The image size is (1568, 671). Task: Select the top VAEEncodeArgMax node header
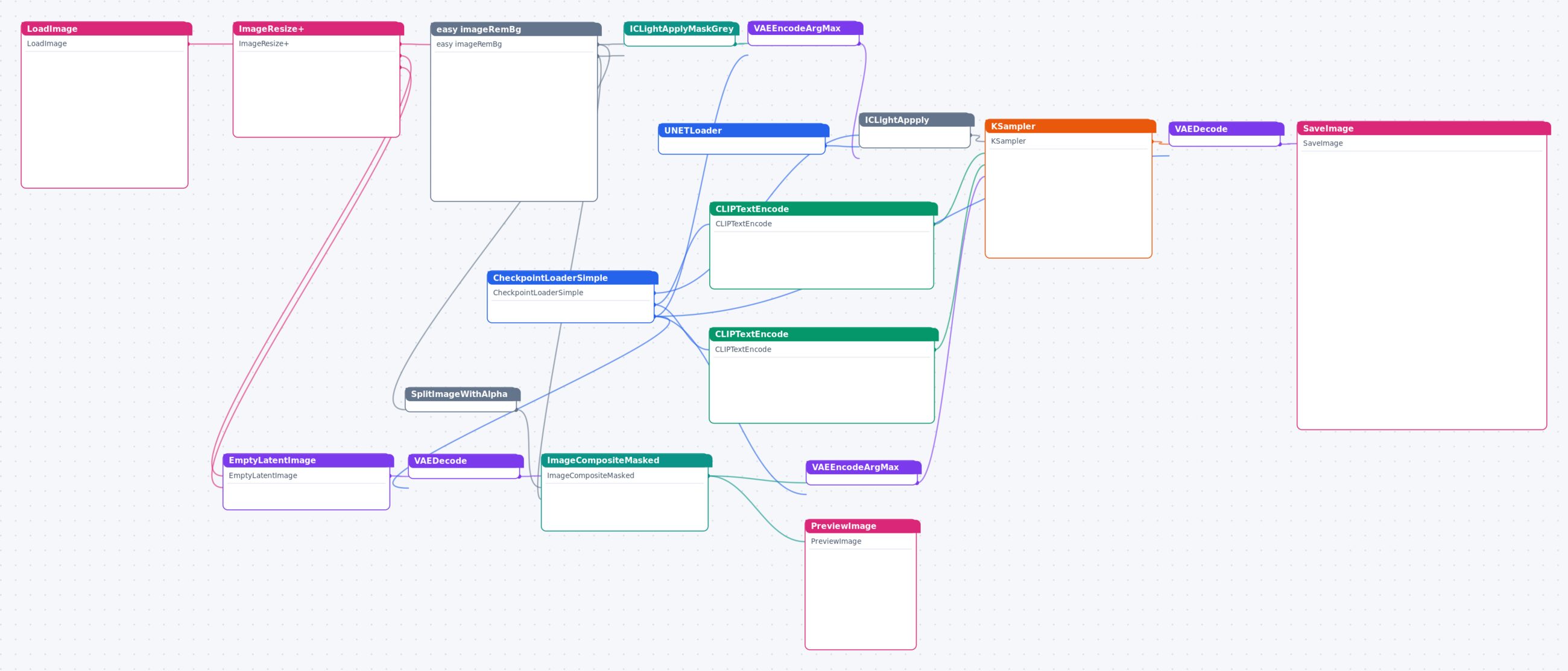point(805,28)
